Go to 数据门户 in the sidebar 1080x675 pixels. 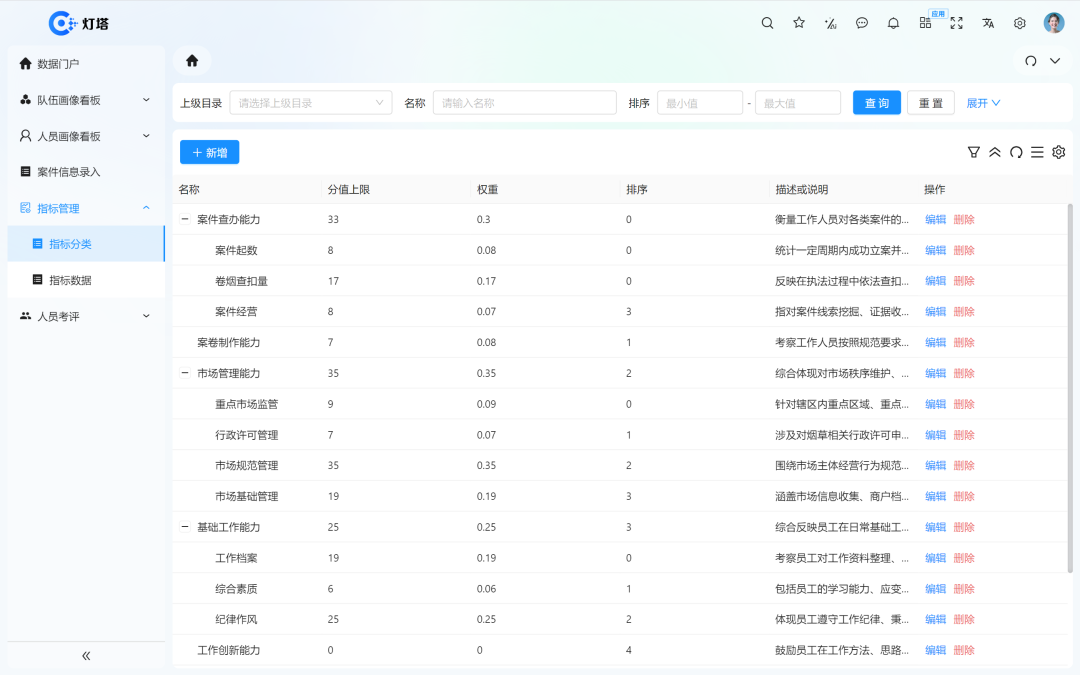64,63
